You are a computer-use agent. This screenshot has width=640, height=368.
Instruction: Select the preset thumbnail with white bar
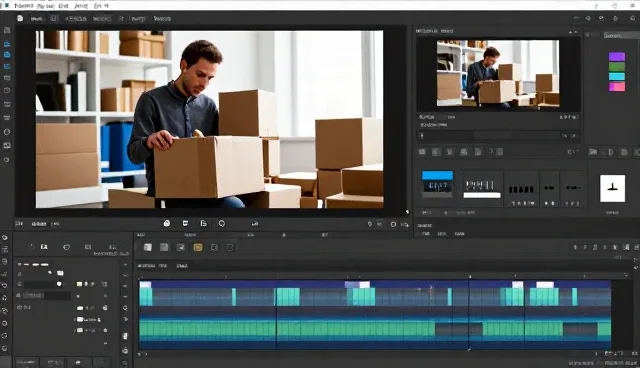click(x=482, y=189)
